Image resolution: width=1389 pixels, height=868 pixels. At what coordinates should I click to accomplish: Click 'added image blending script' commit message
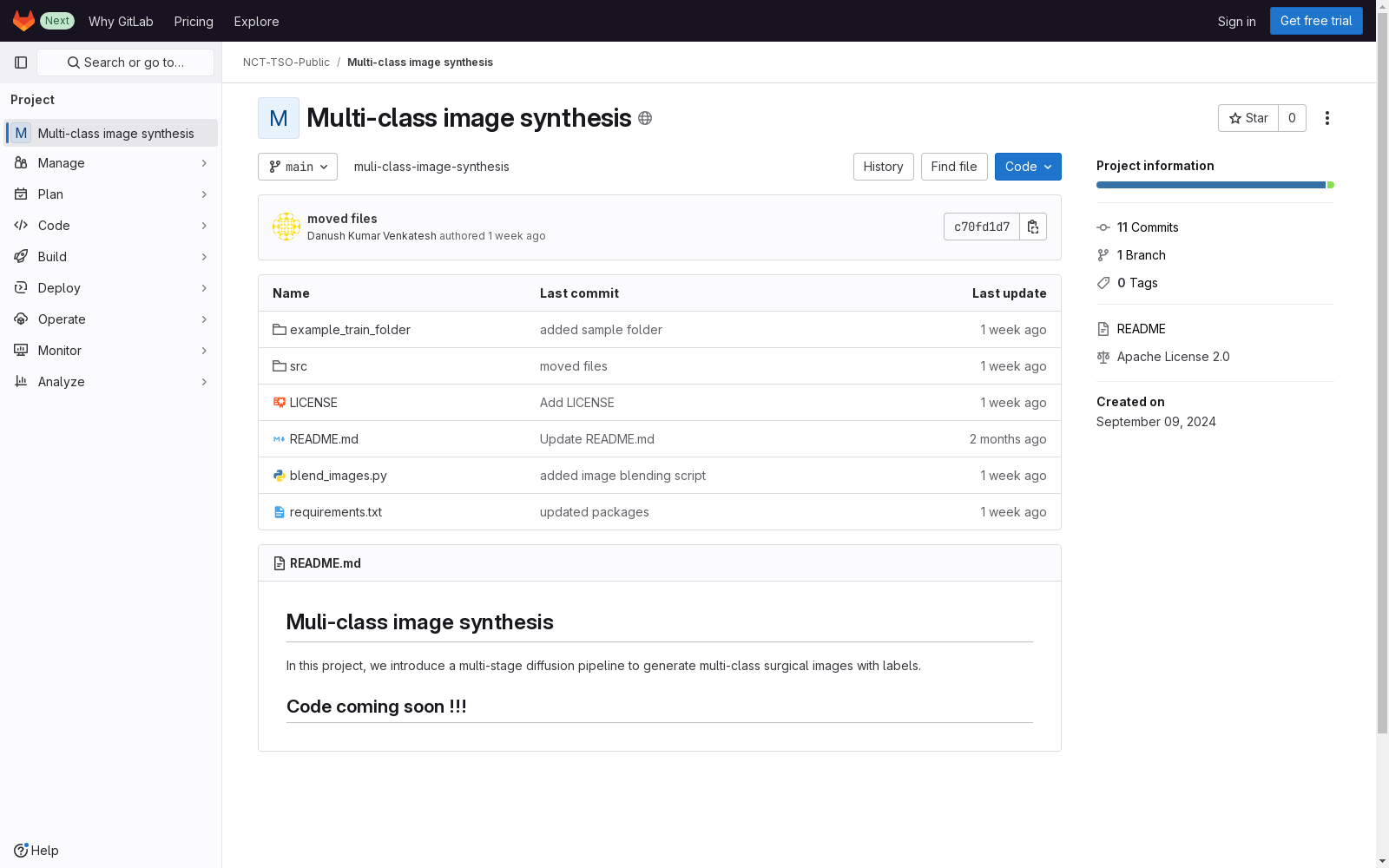(x=622, y=476)
